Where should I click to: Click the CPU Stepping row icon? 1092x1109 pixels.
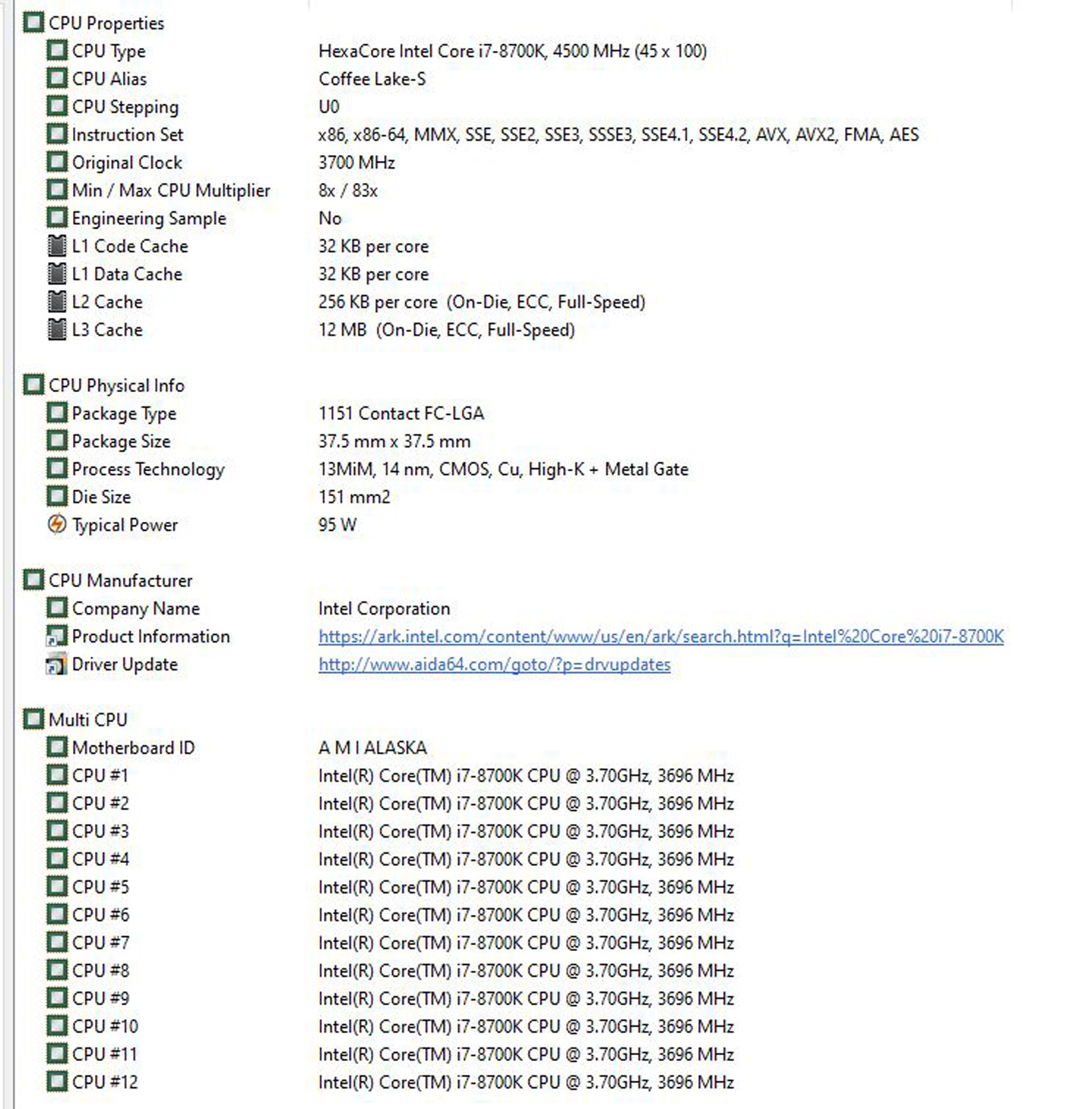coord(57,106)
